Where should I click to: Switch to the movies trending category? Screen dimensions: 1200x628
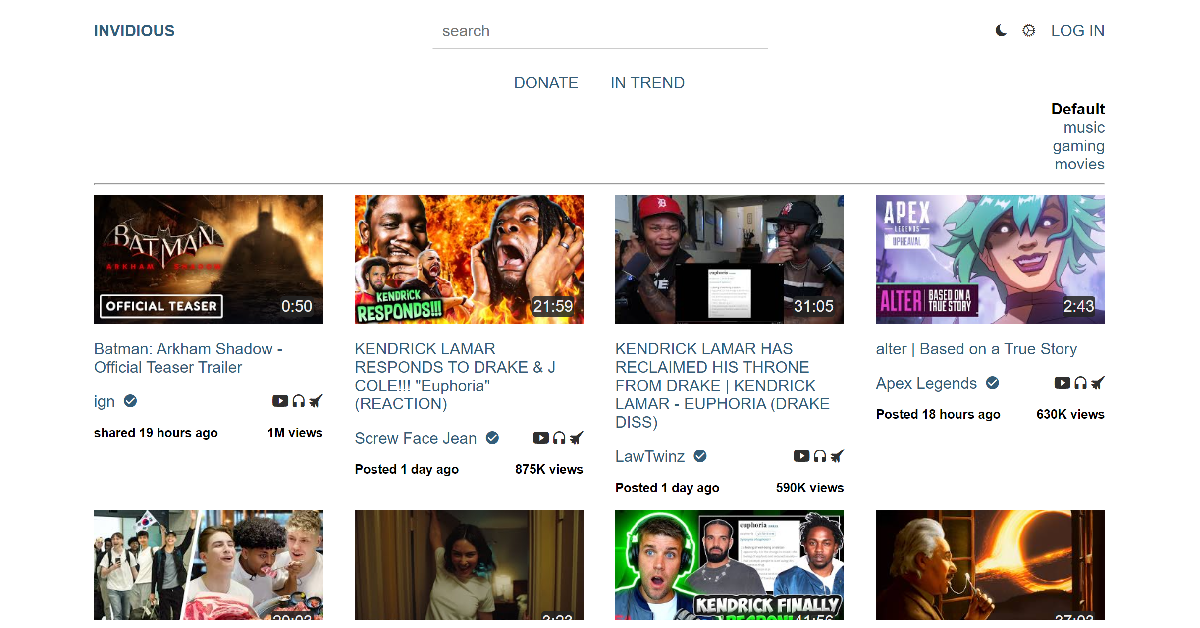click(x=1079, y=164)
